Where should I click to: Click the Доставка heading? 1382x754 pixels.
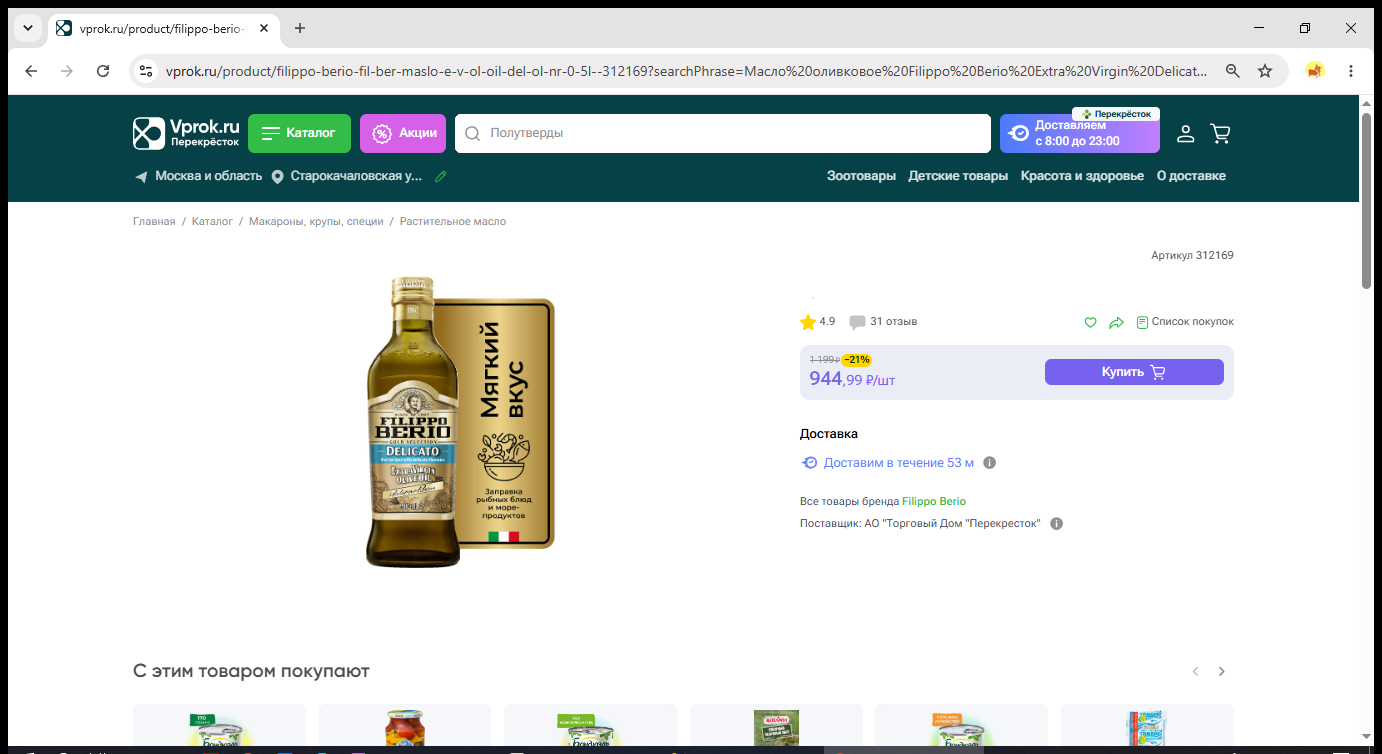click(829, 434)
